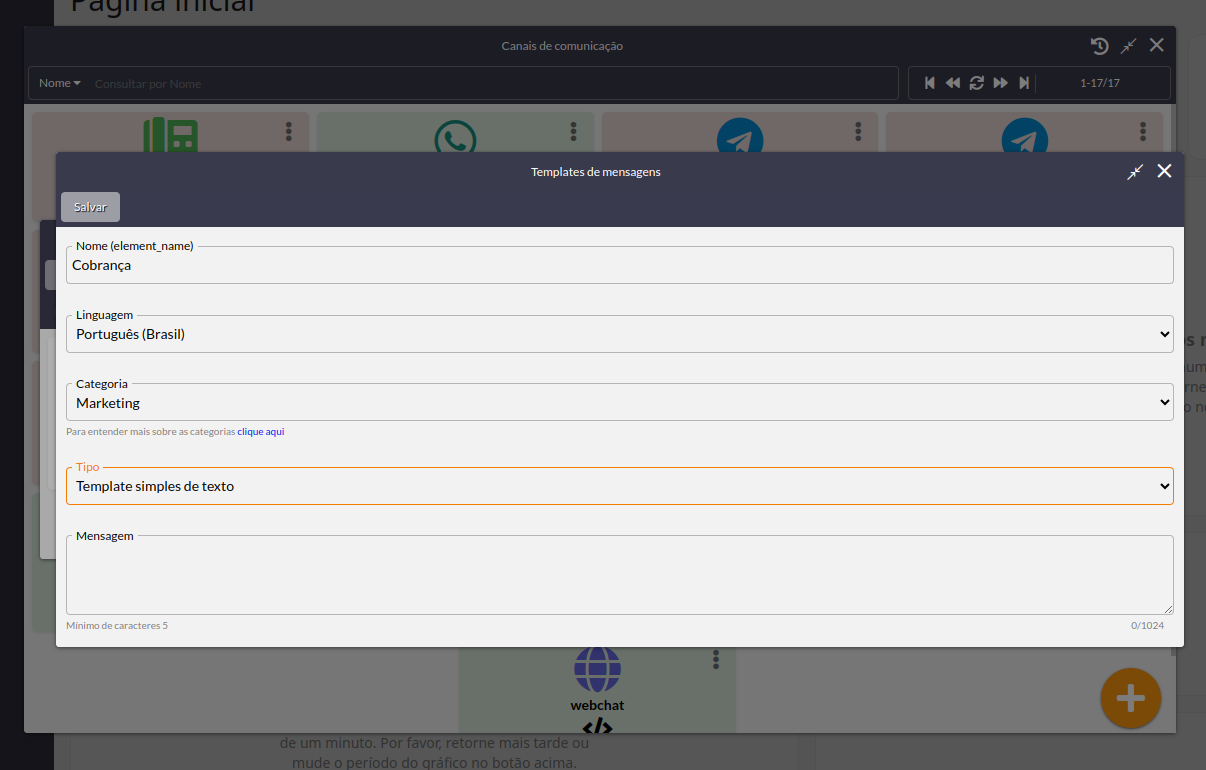
Task: Close the Templates de mensagens dialog
Action: [1164, 171]
